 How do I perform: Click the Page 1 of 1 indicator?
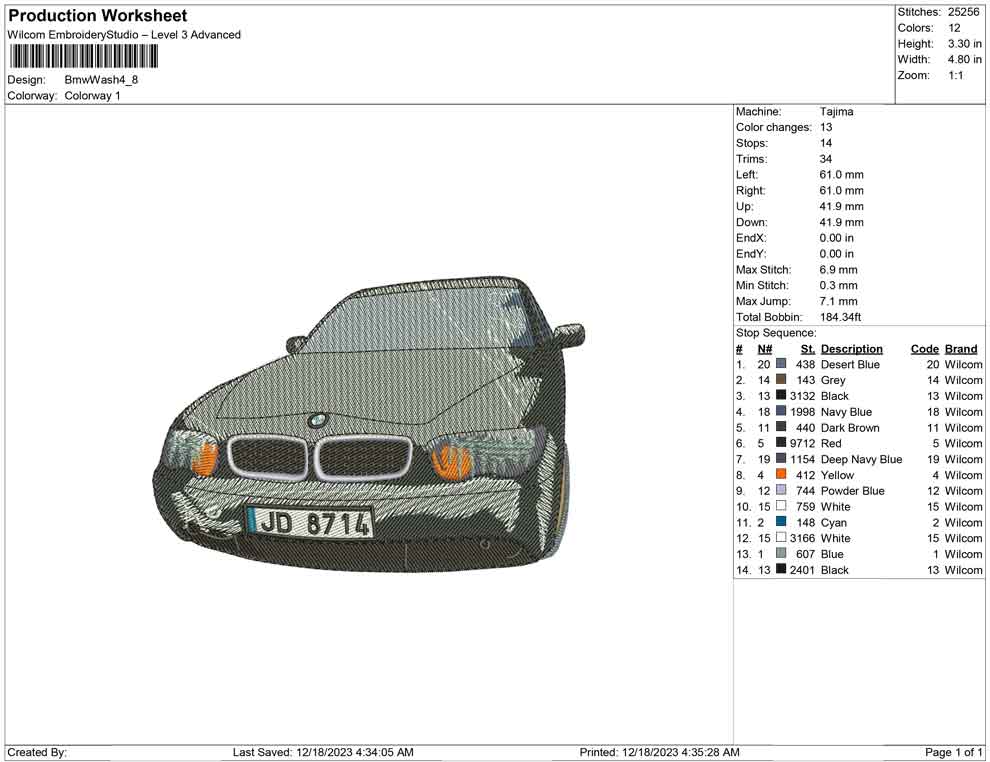pos(953,752)
